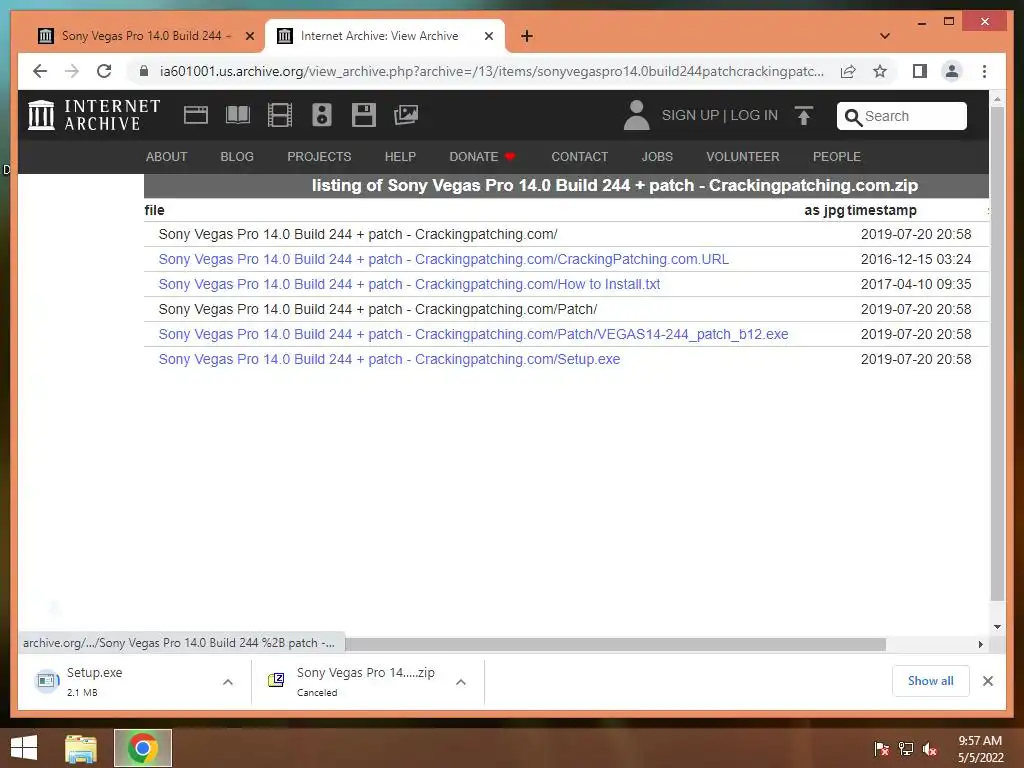Click Chrome taskbar icon
Image resolution: width=1024 pixels, height=768 pixels.
coord(142,748)
